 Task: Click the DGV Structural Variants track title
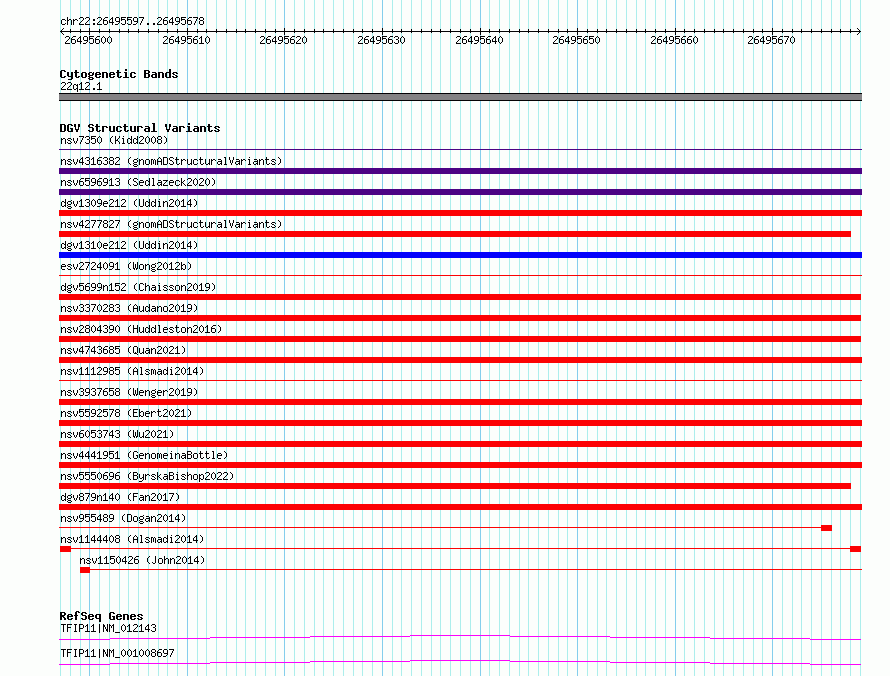pos(140,128)
